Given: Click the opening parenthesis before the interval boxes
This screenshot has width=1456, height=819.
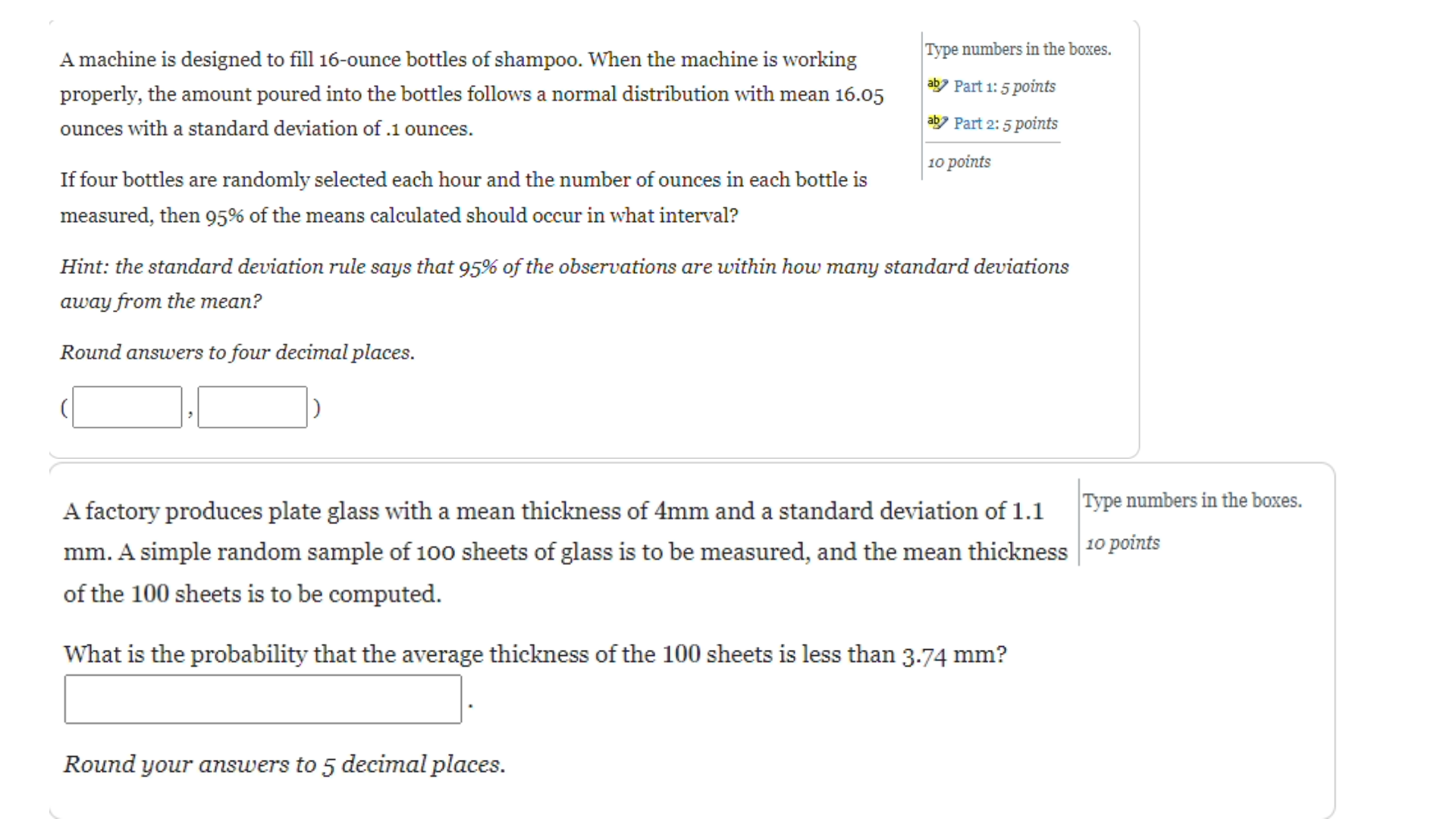Looking at the screenshot, I should click(64, 408).
